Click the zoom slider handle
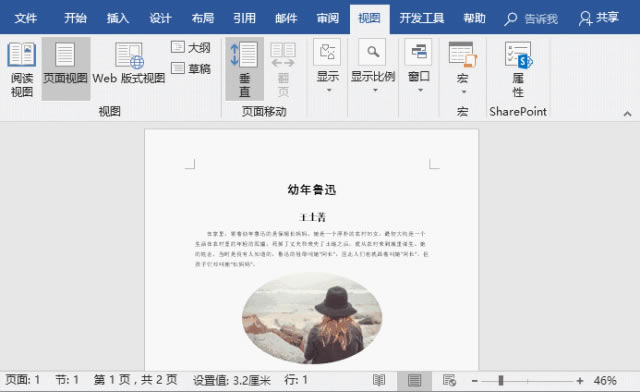 tap(501, 381)
